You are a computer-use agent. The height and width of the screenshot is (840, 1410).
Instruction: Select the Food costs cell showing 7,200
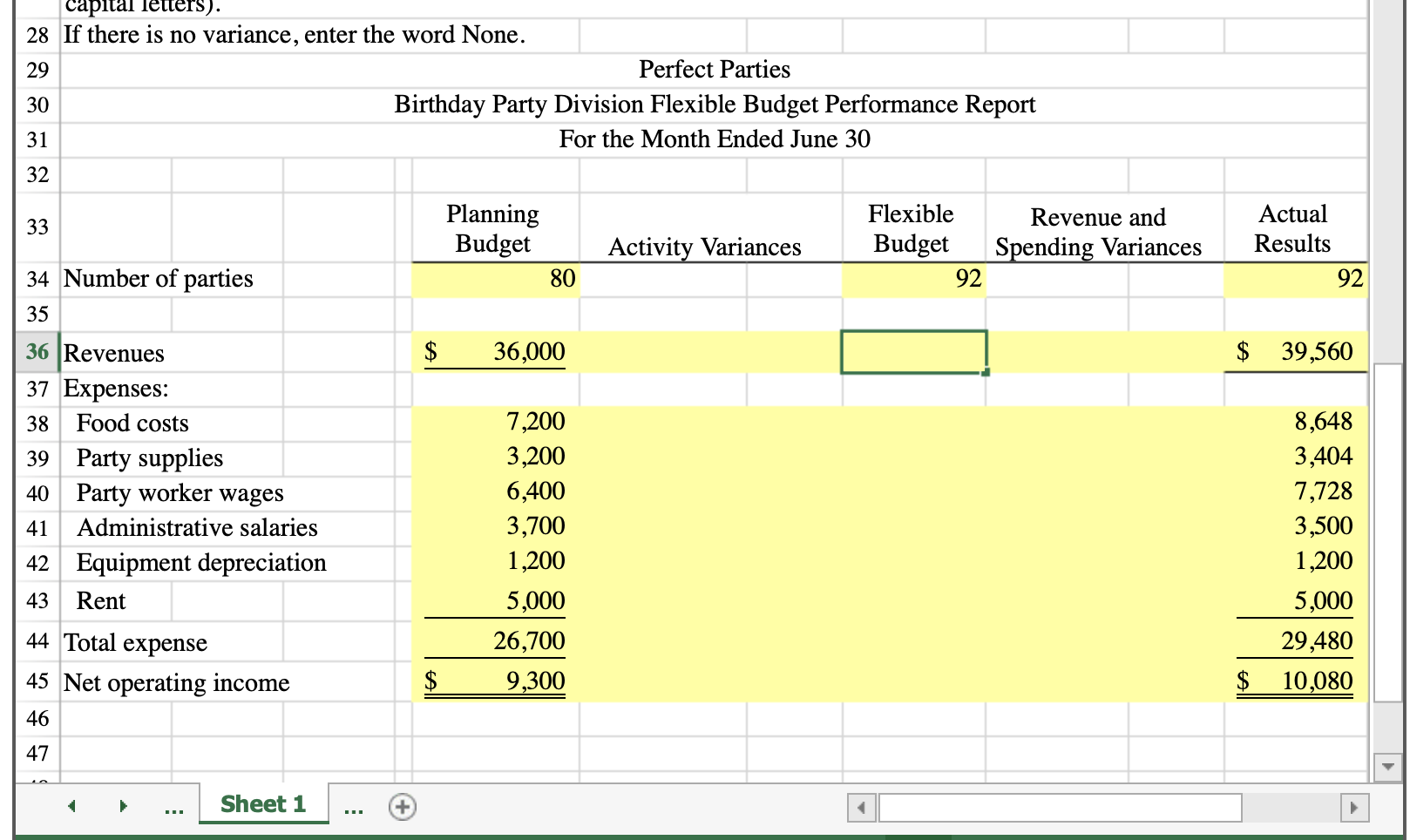point(493,423)
